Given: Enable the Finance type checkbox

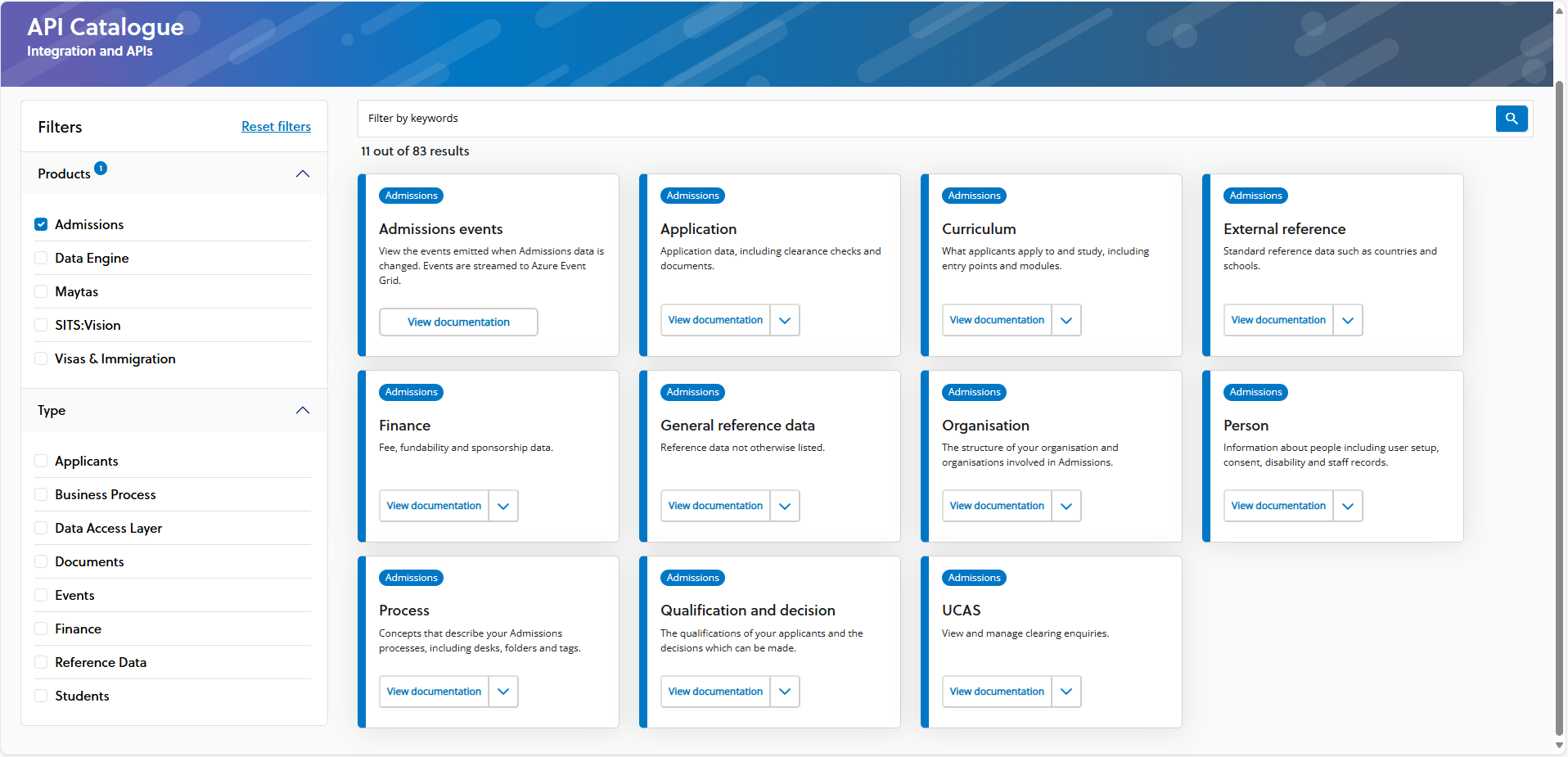Looking at the screenshot, I should (x=41, y=629).
